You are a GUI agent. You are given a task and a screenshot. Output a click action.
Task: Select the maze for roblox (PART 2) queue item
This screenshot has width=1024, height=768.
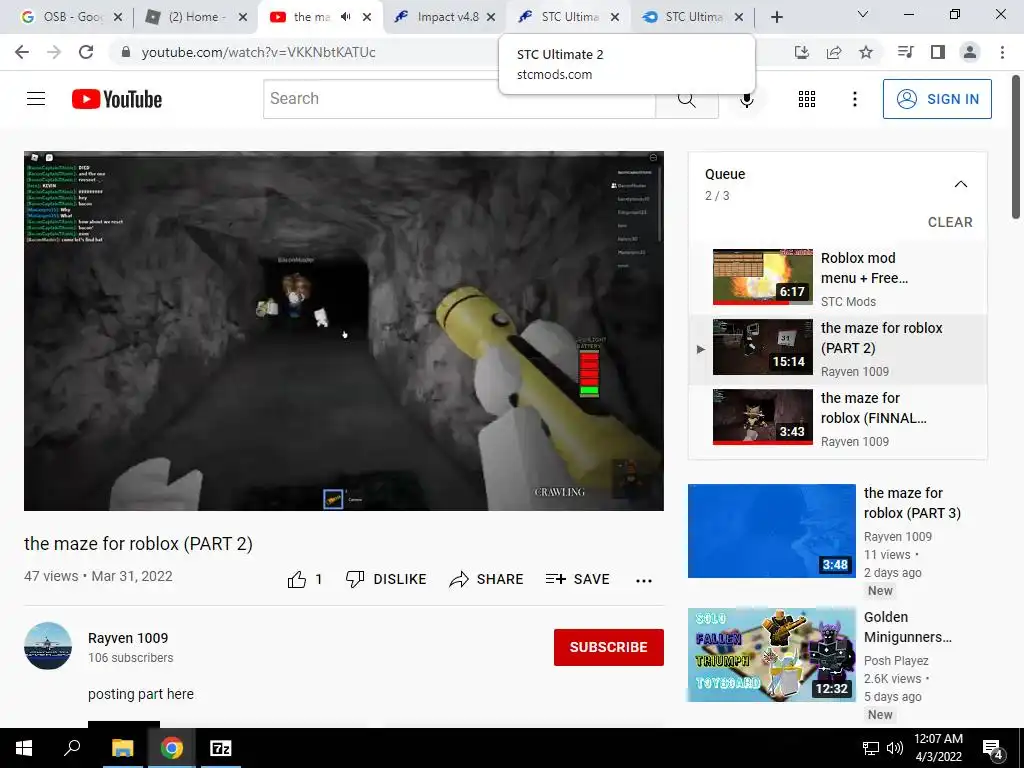(837, 349)
